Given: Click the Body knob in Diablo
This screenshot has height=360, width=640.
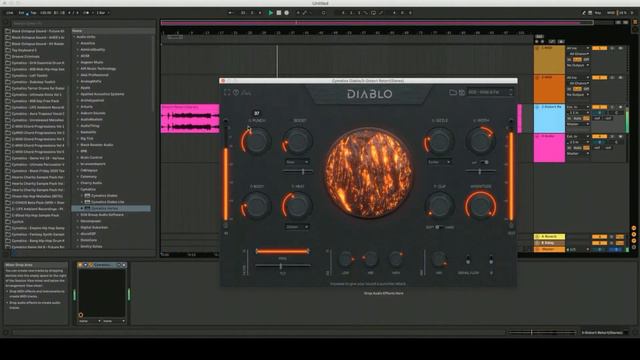Looking at the screenshot, I should [256, 206].
